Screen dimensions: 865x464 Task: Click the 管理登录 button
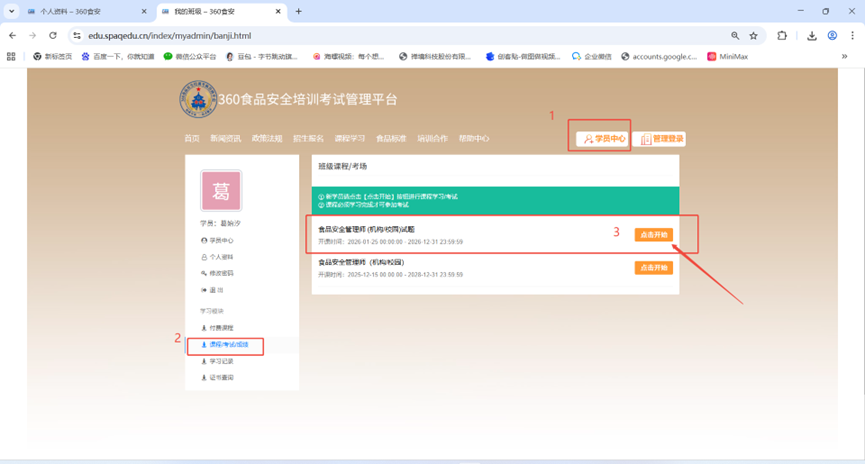click(x=660, y=139)
